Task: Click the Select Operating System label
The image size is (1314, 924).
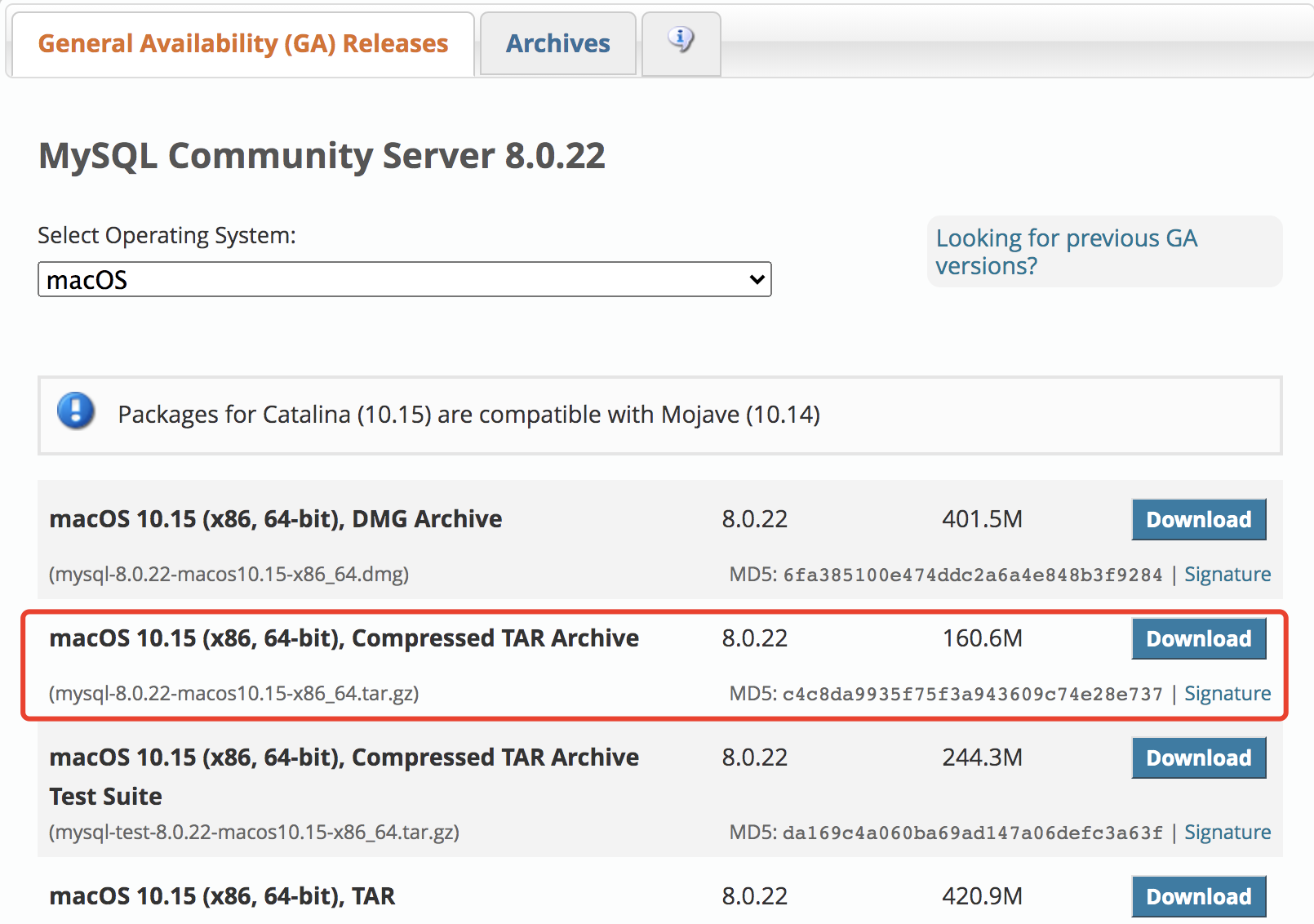Action: pos(167,236)
